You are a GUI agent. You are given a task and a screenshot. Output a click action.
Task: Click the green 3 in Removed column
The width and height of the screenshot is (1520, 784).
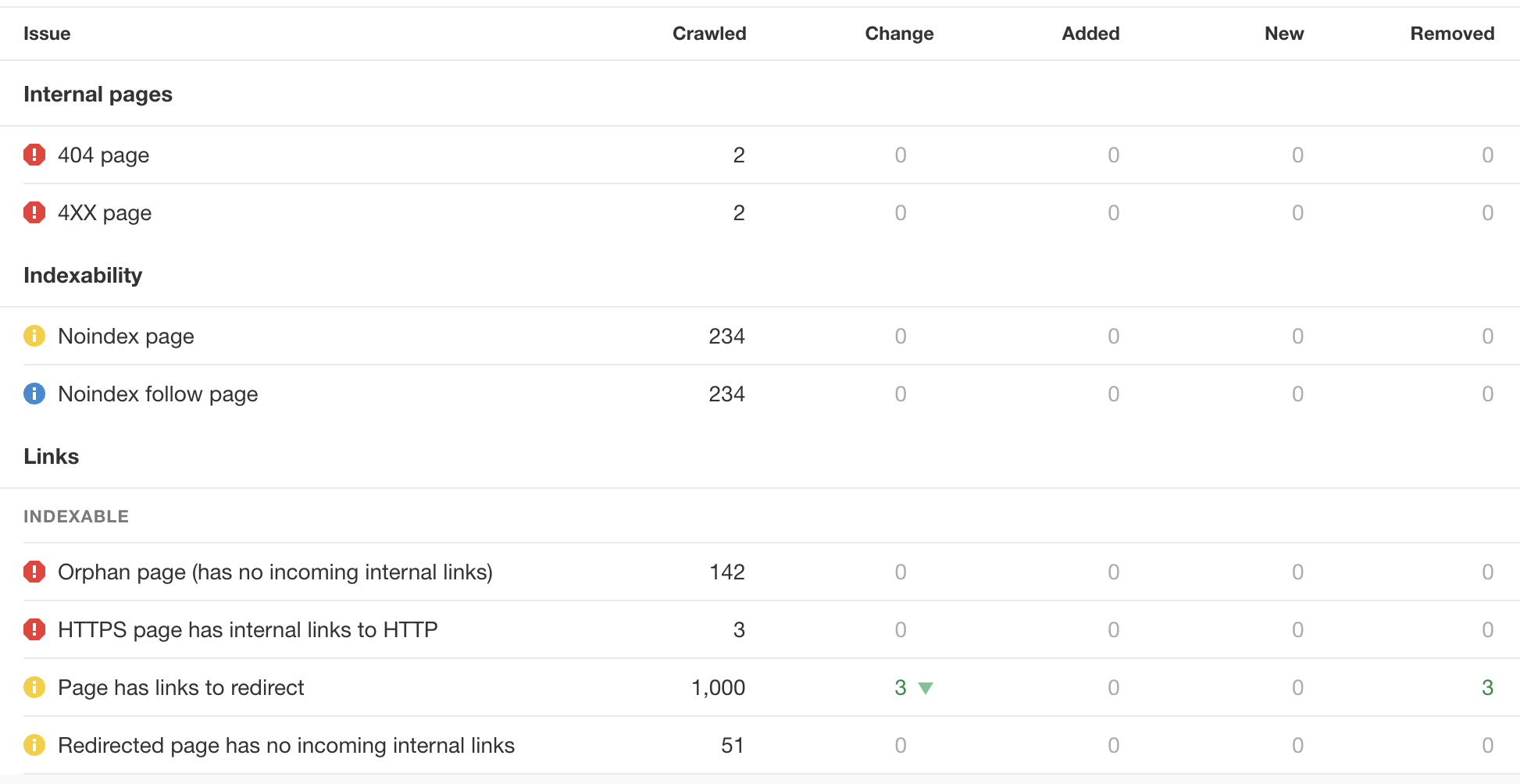click(x=1486, y=688)
